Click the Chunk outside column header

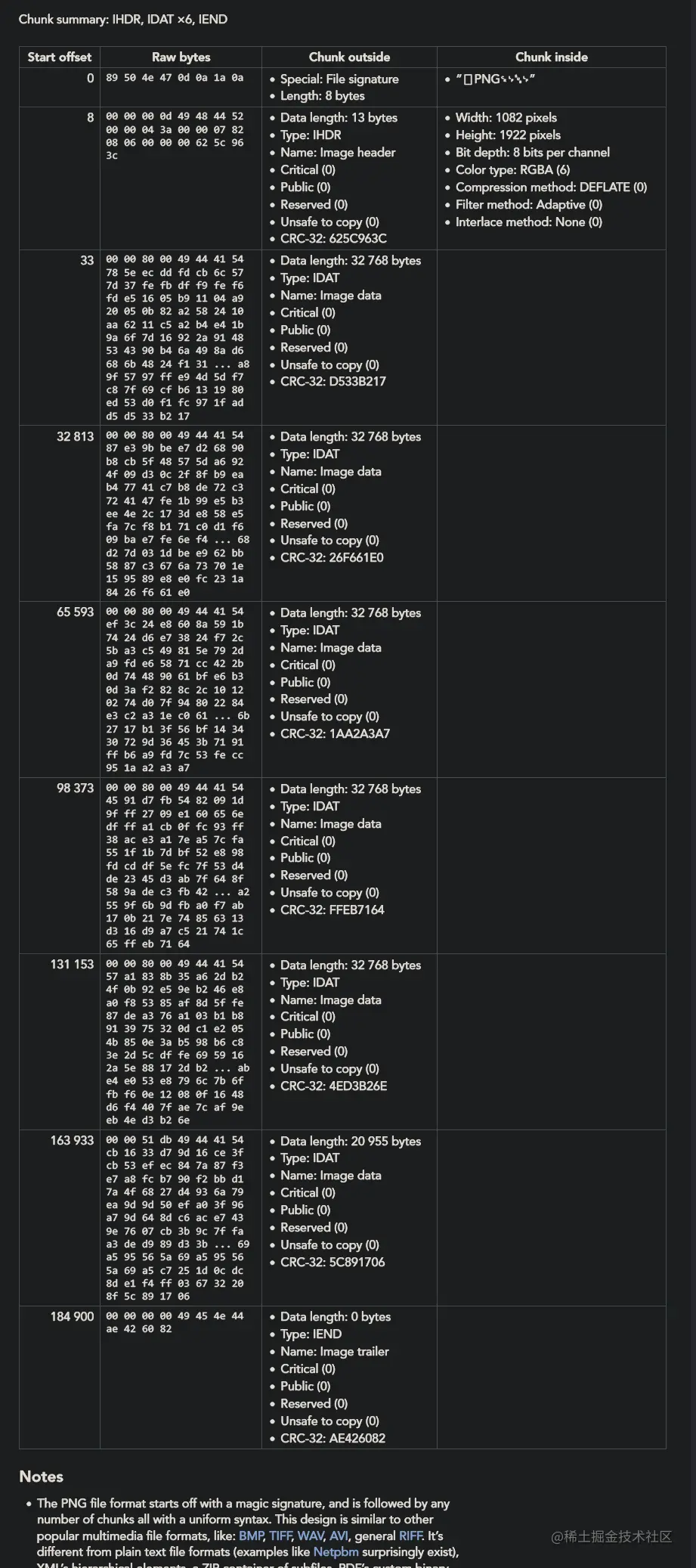349,57
